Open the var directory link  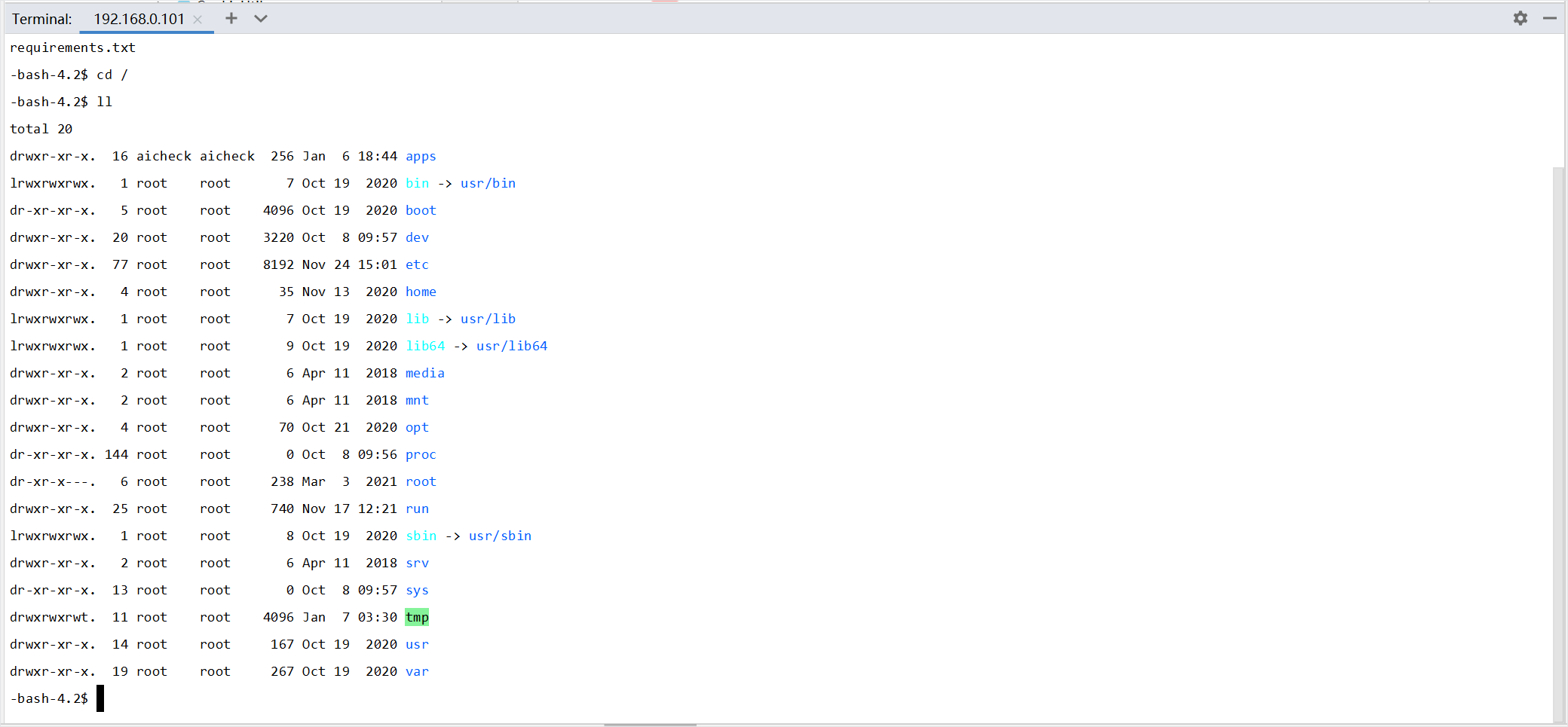point(416,671)
